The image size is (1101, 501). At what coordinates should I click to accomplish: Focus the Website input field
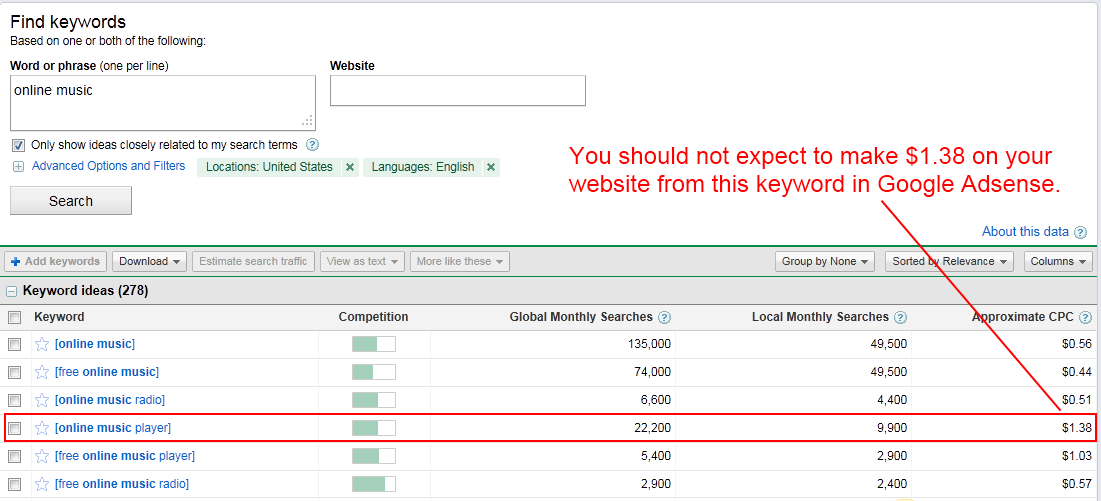click(x=458, y=91)
